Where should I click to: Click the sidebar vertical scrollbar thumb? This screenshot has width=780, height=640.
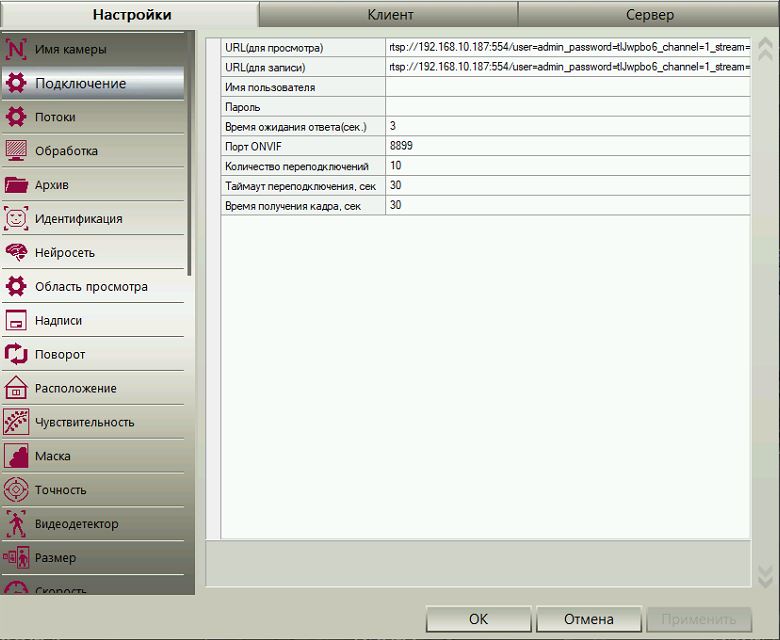point(189,154)
